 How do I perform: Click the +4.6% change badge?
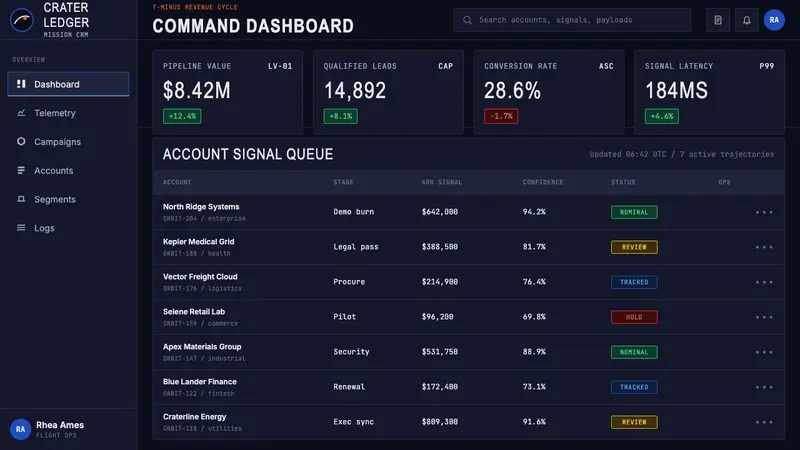pyautogui.click(x=662, y=116)
